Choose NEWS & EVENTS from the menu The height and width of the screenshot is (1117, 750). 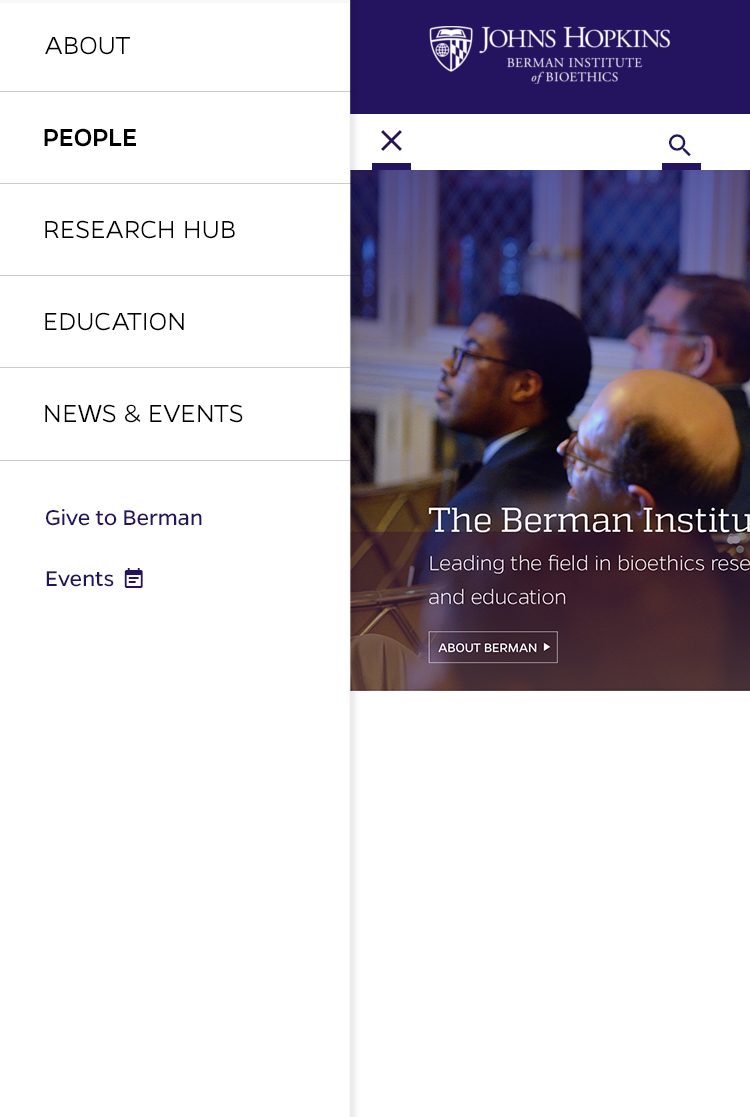(x=175, y=414)
